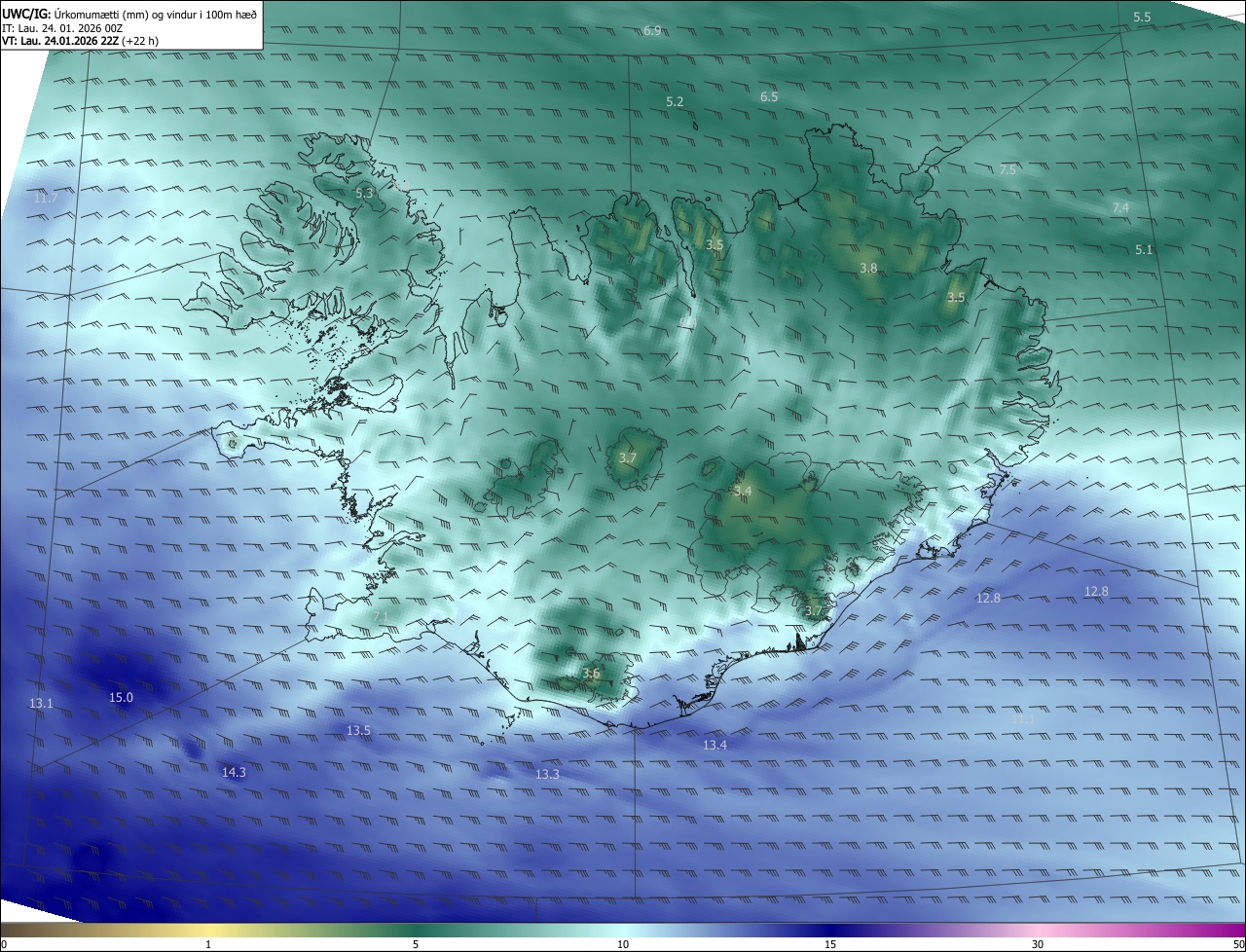
Task: Click the 6.5 value label
Action: (x=769, y=96)
